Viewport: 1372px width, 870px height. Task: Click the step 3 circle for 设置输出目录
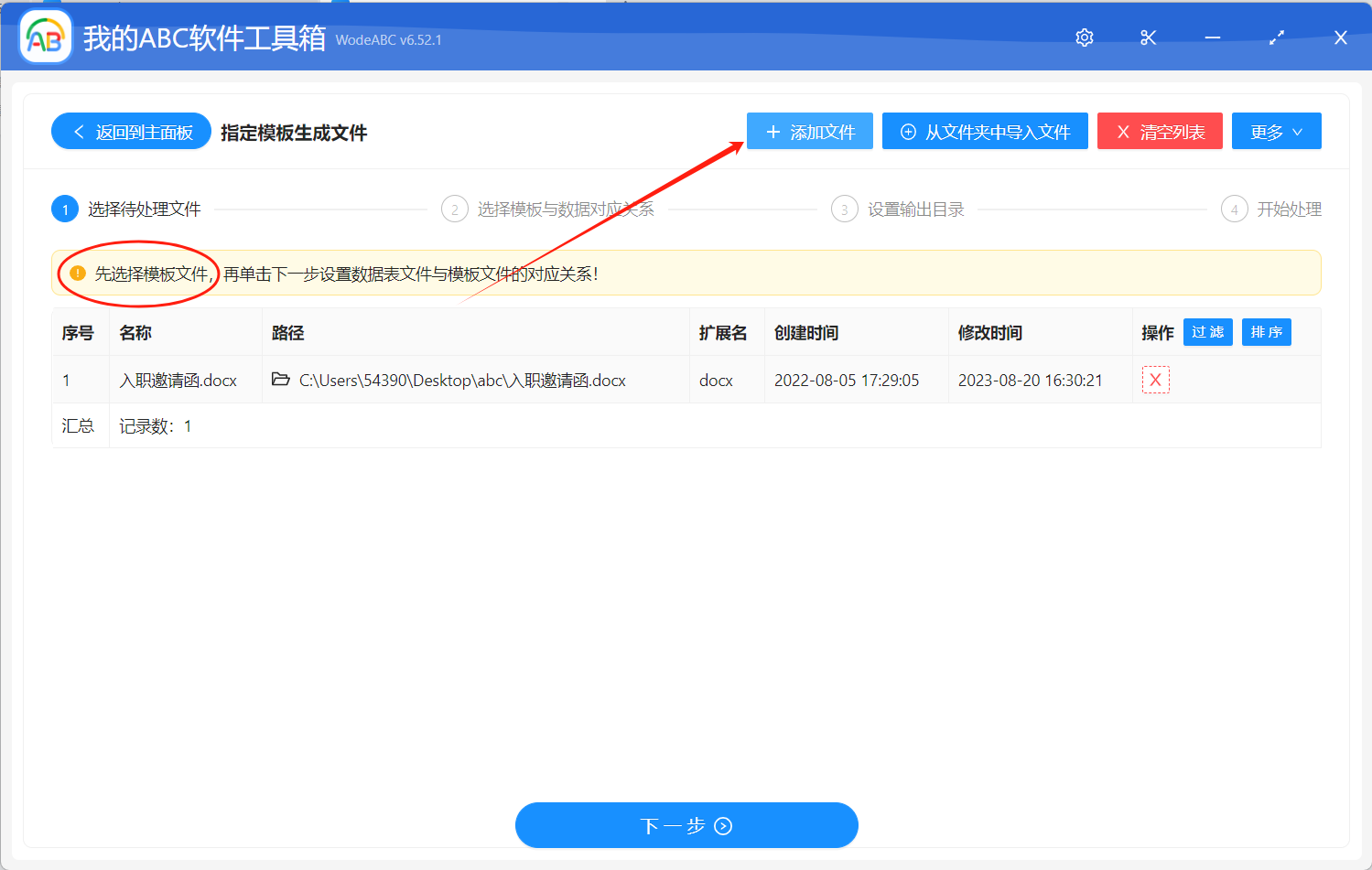point(844,209)
